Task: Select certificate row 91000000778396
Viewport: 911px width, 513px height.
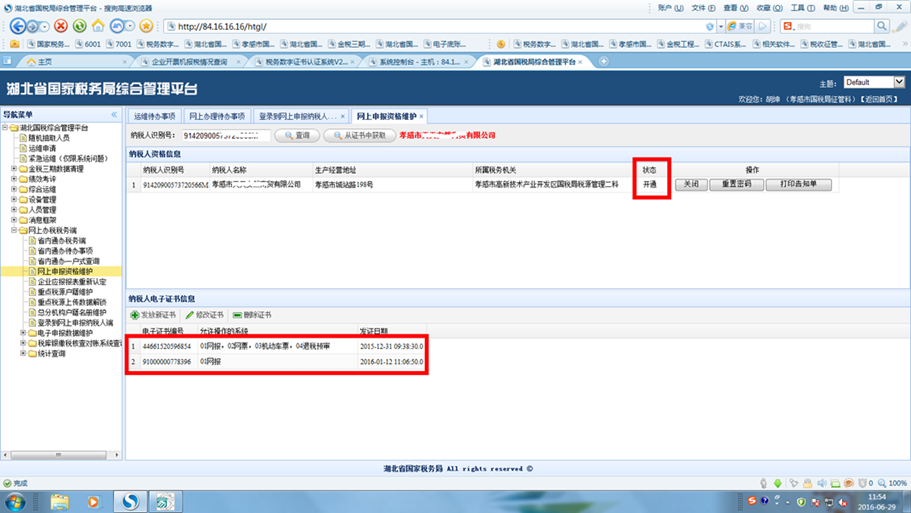Action: 277,361
